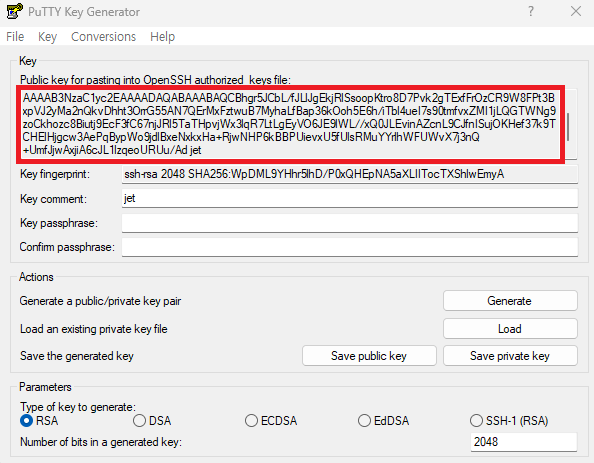Image resolution: width=594 pixels, height=463 pixels.
Task: Click the 'Key comment:' label
Action: [x=53, y=199]
